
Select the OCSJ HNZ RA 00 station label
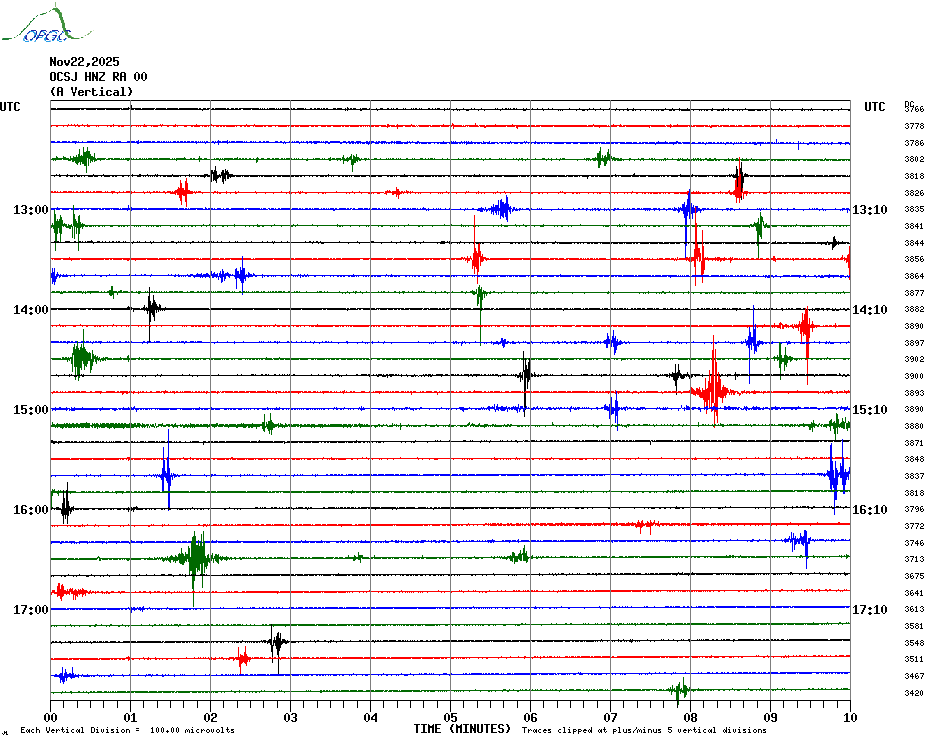98,77
